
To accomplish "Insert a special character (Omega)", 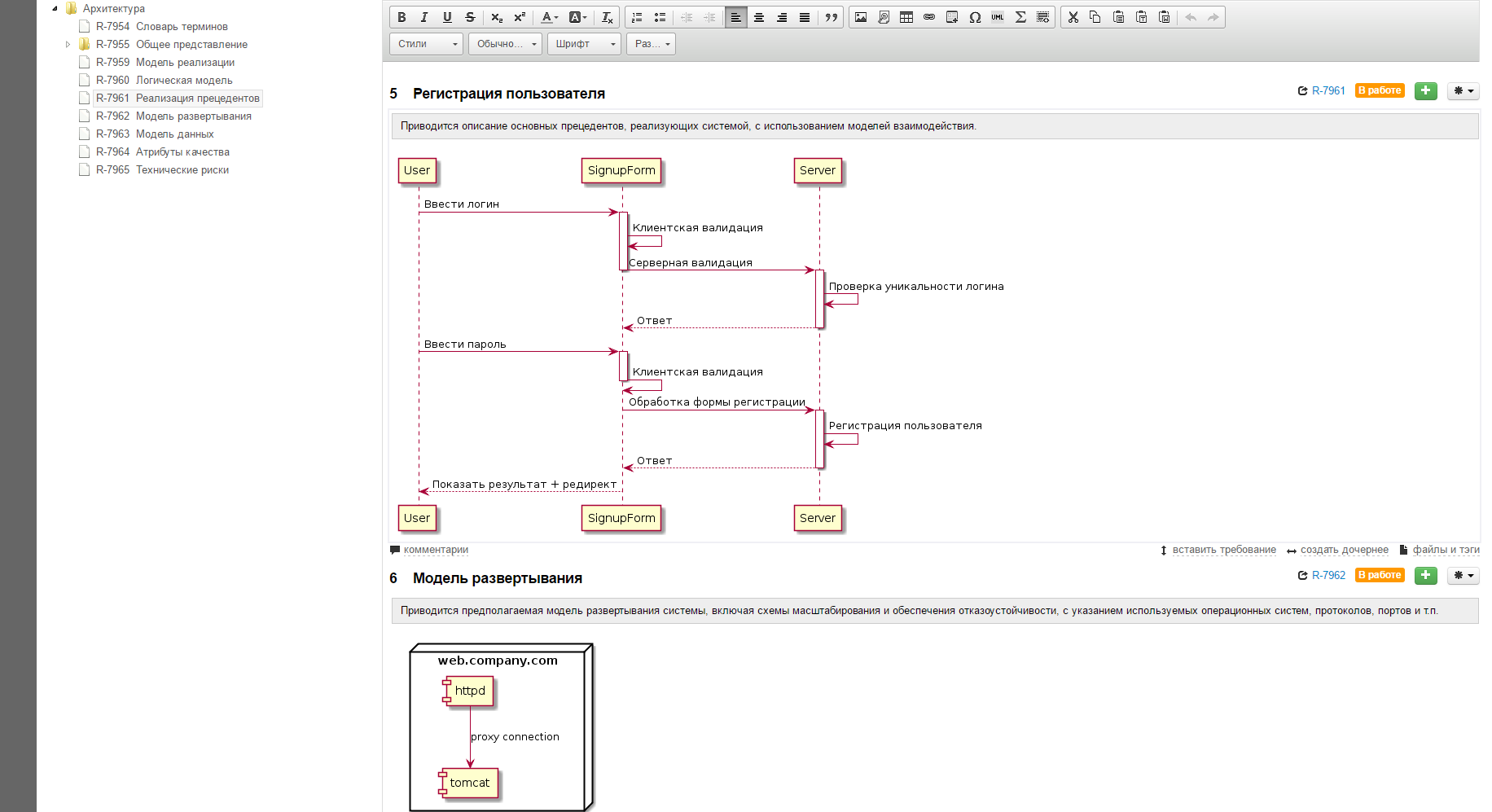I will (975, 17).
